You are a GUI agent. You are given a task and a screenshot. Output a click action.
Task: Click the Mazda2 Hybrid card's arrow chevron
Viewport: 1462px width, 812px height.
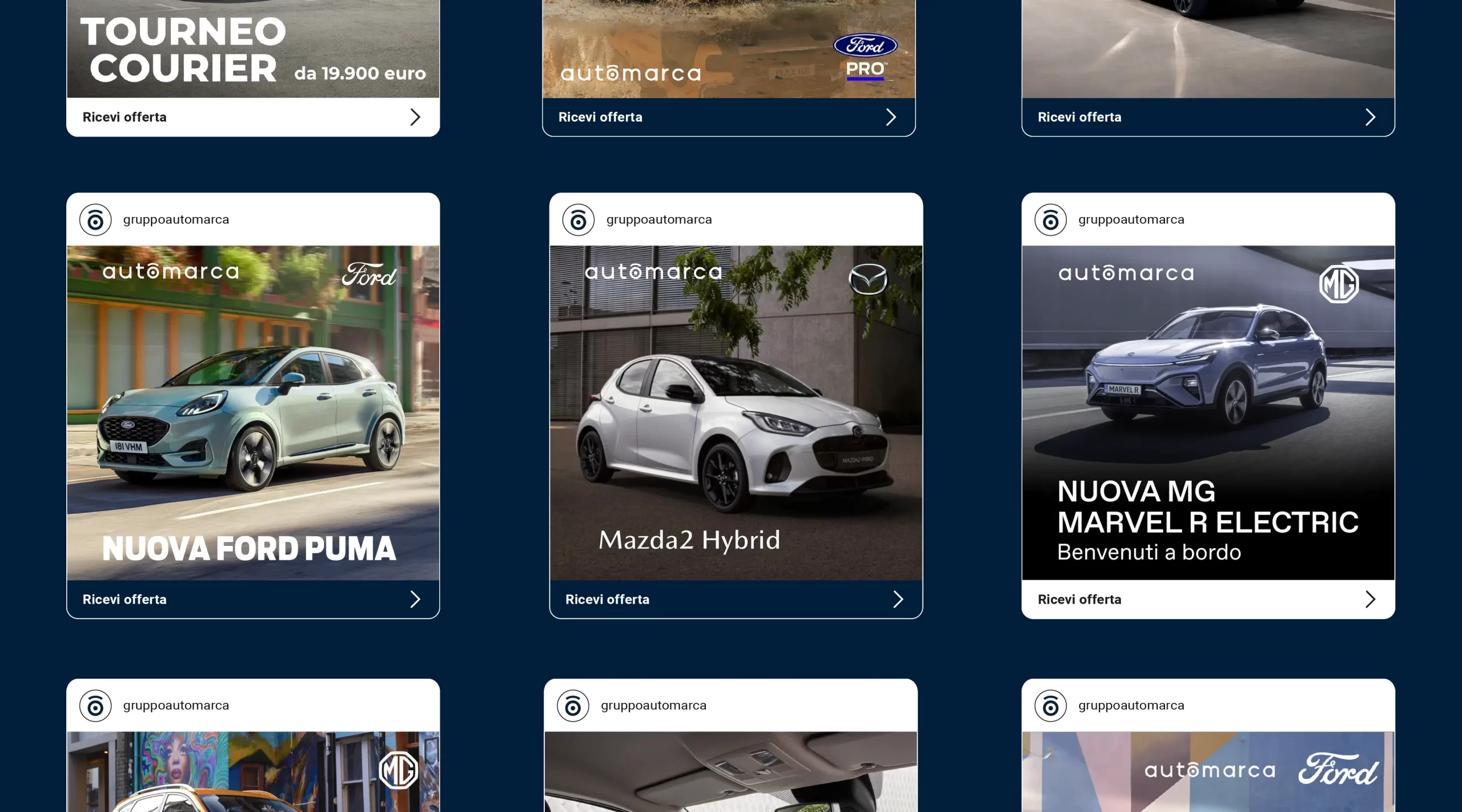click(898, 599)
